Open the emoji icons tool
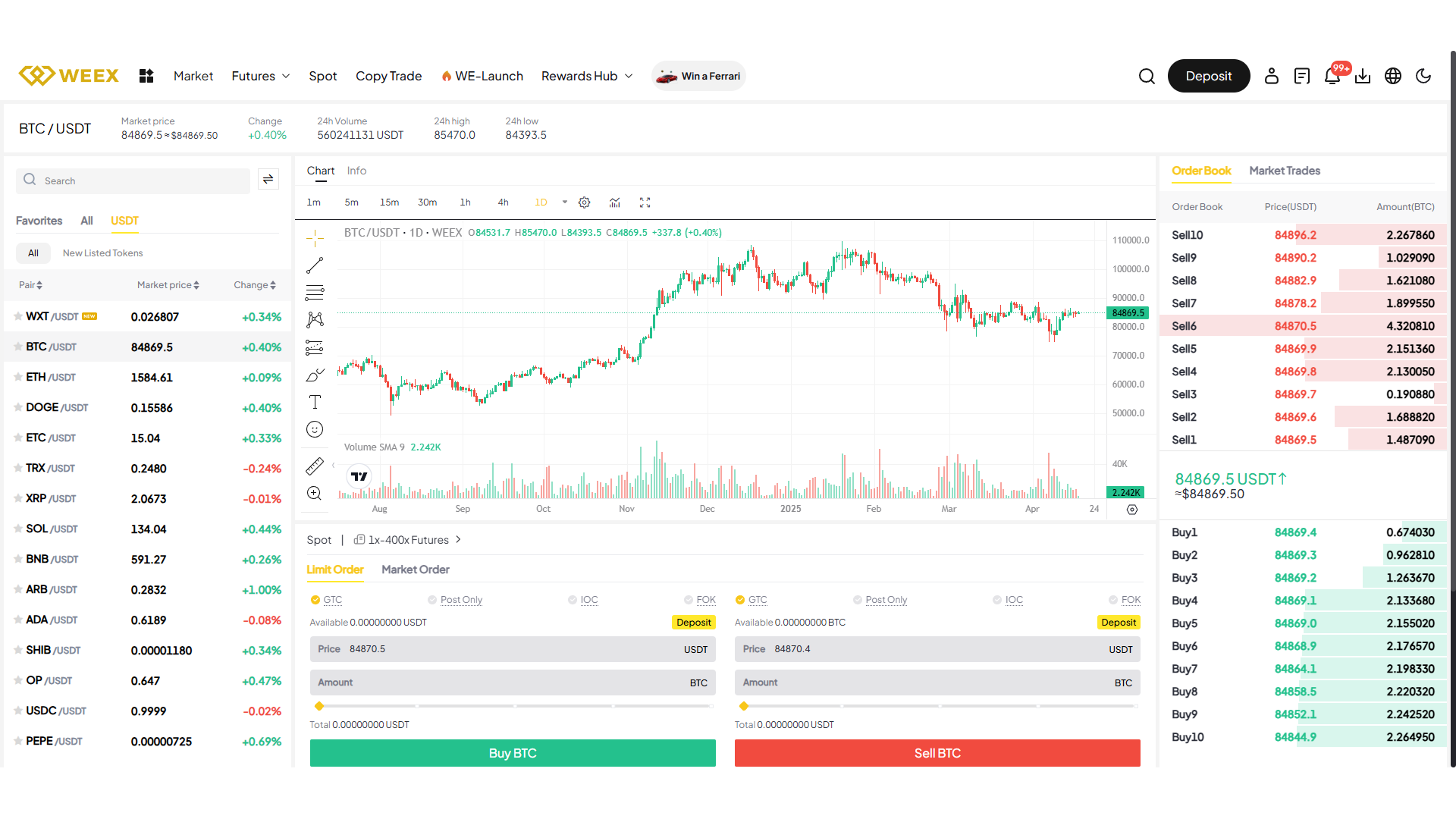1456x819 pixels. point(315,429)
